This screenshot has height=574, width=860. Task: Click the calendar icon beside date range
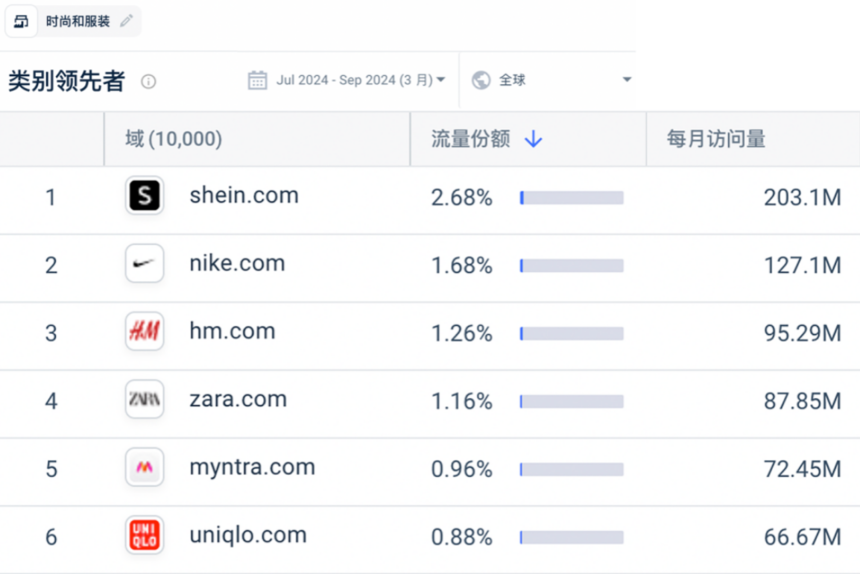[x=257, y=81]
